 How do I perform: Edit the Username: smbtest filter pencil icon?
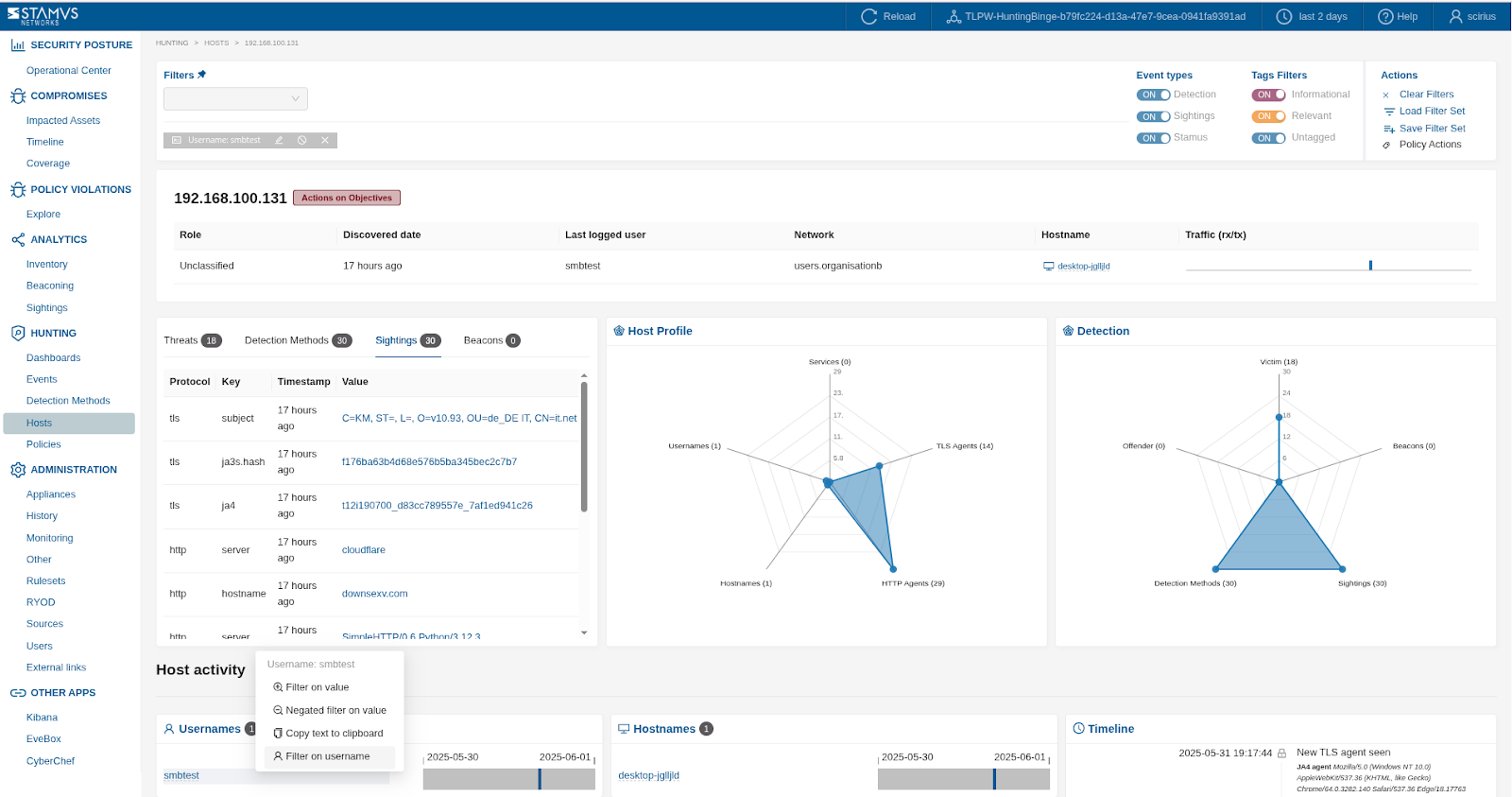tap(279, 140)
